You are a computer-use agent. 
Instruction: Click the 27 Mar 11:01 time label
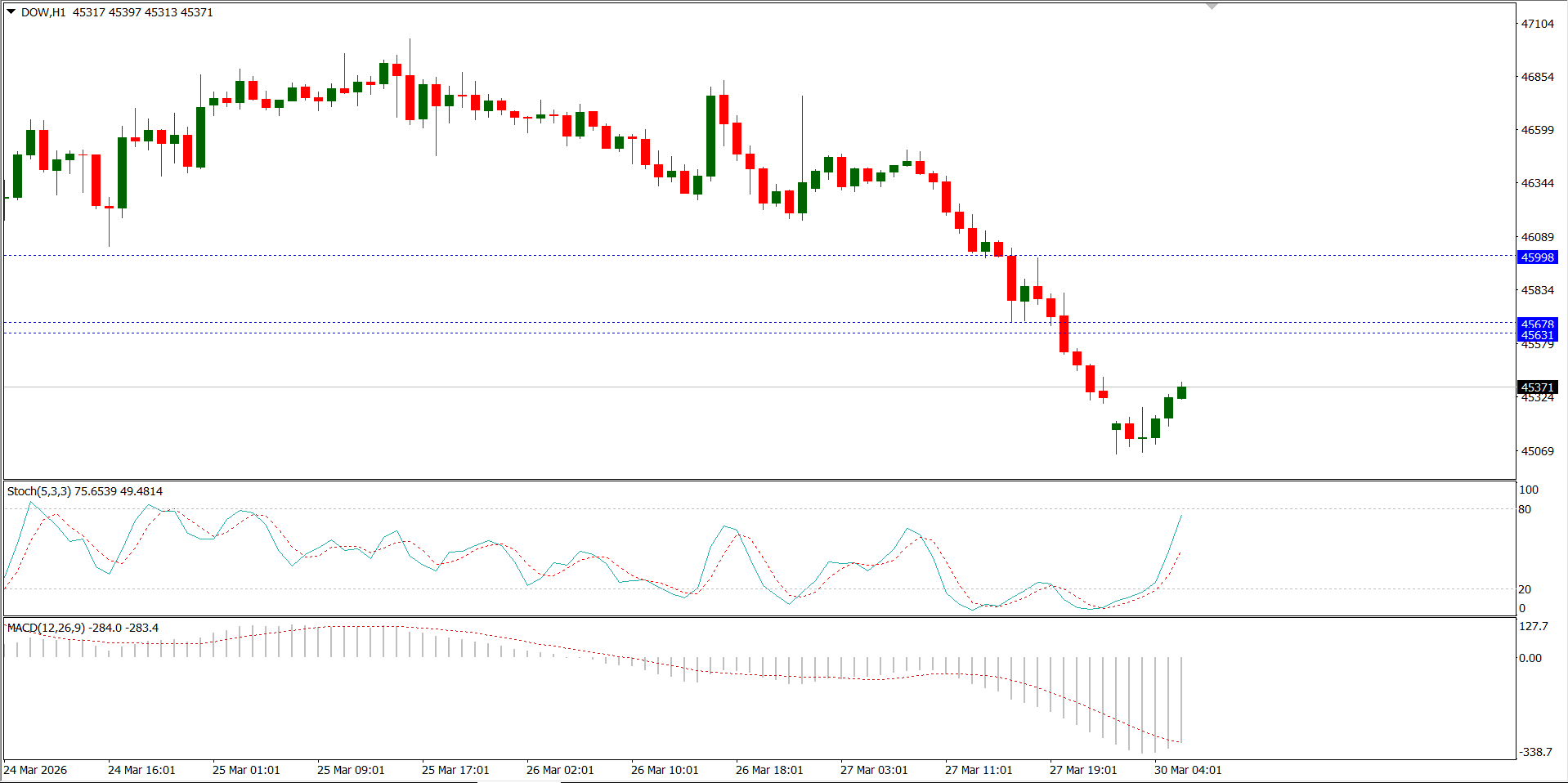pyautogui.click(x=979, y=770)
